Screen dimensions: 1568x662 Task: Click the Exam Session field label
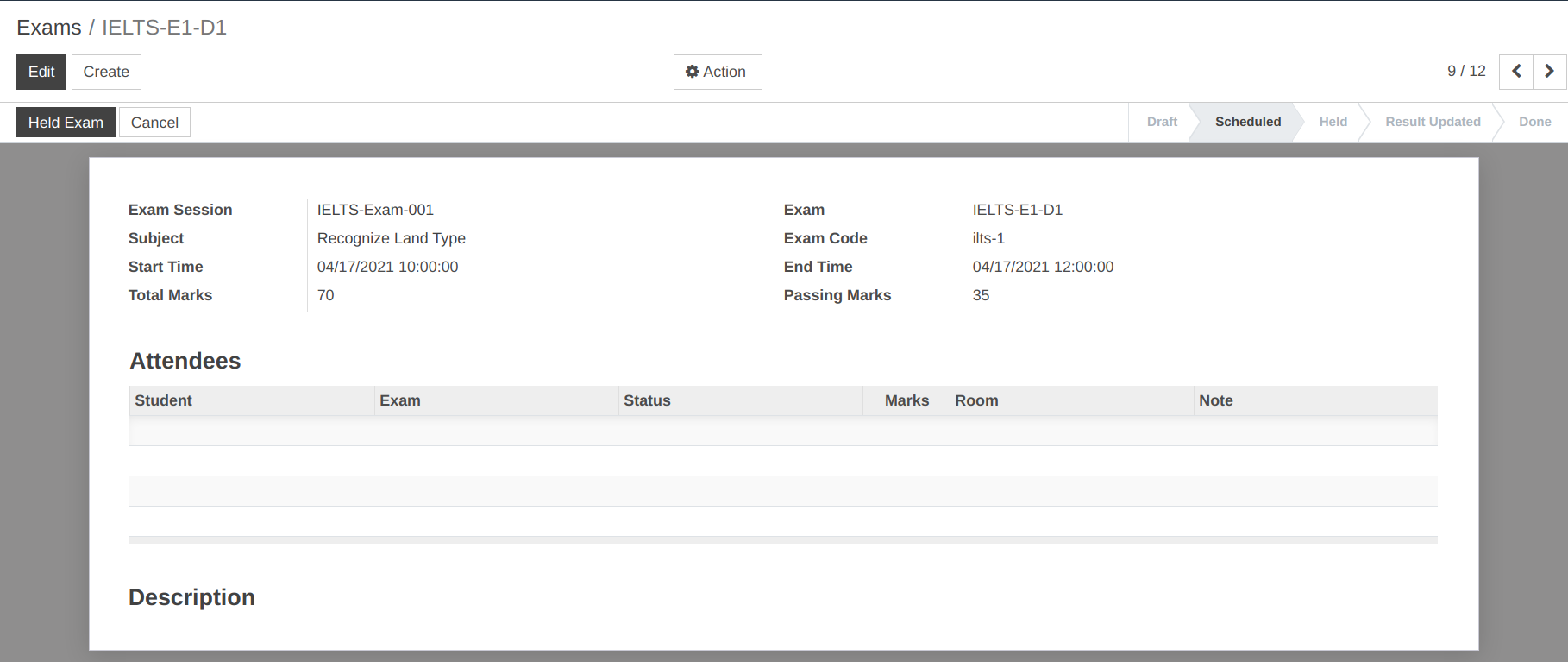(180, 210)
